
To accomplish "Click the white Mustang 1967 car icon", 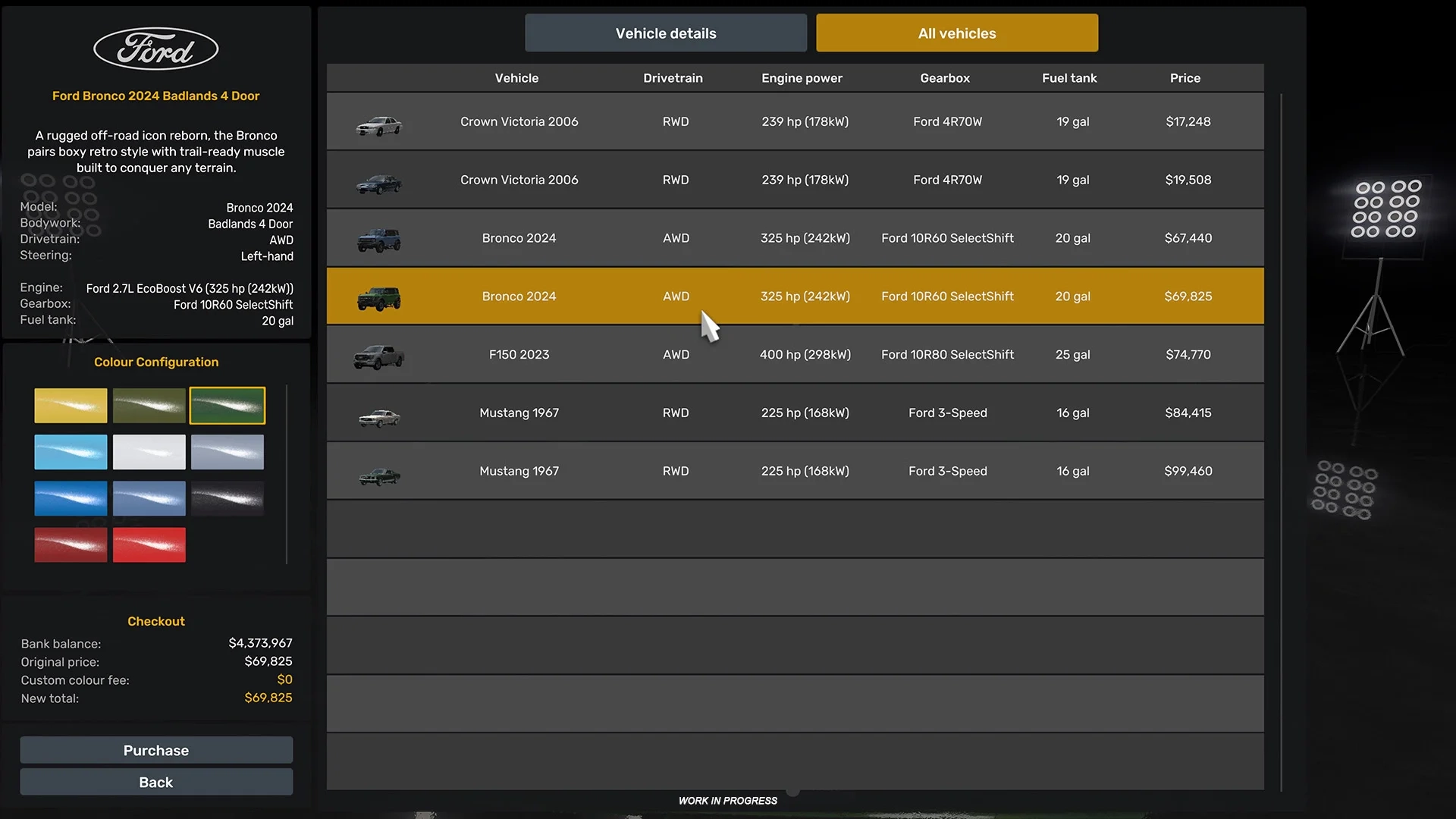I will pyautogui.click(x=379, y=417).
